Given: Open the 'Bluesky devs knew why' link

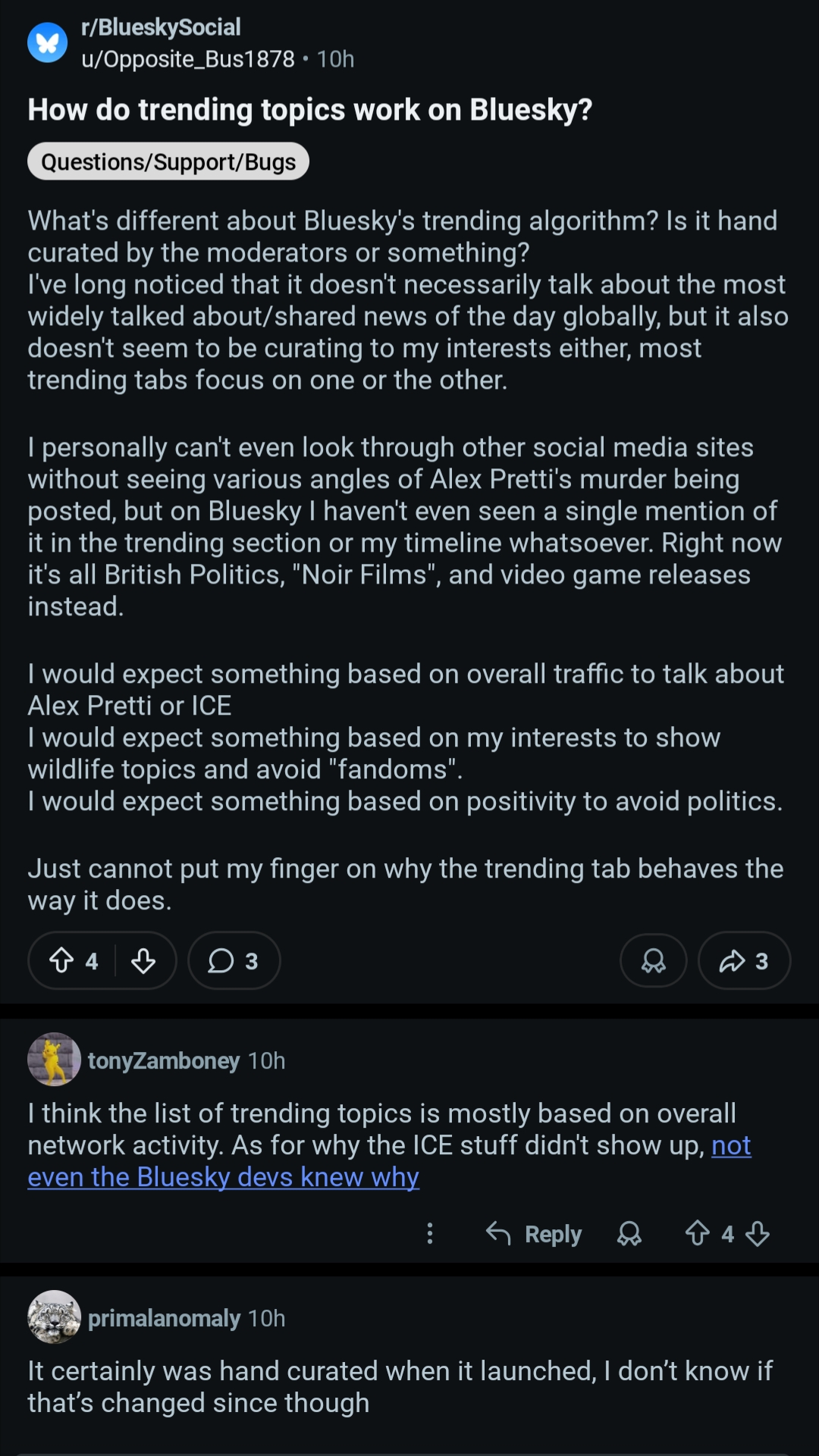Looking at the screenshot, I should pos(224,1177).
